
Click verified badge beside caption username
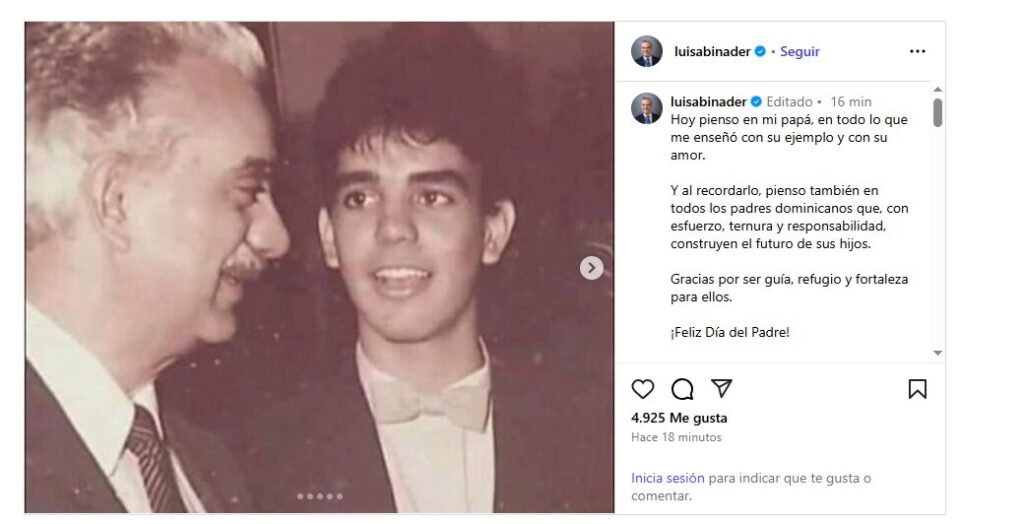pyautogui.click(x=756, y=102)
